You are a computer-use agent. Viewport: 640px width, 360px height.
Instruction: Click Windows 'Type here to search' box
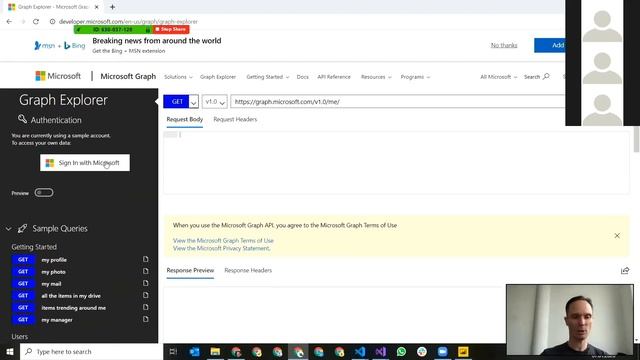pos(91,351)
